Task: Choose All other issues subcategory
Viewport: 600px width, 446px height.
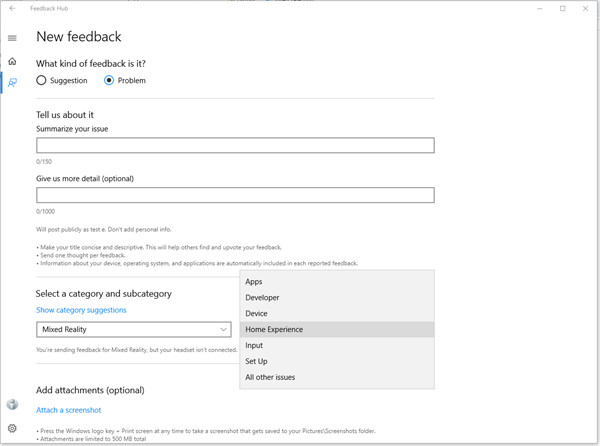Action: [270, 377]
